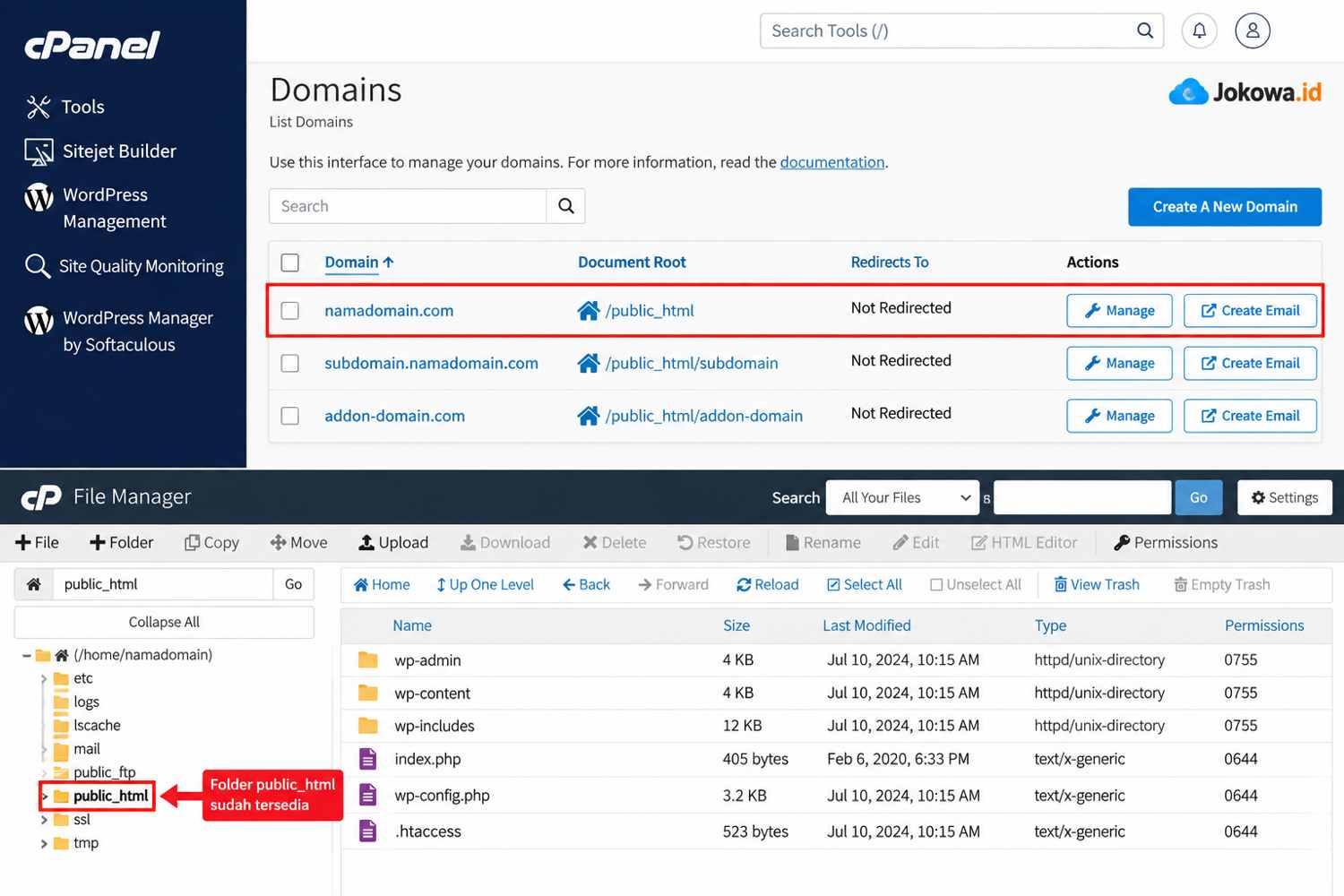
Task: Check the namadomain.com row checkbox
Action: pos(289,311)
